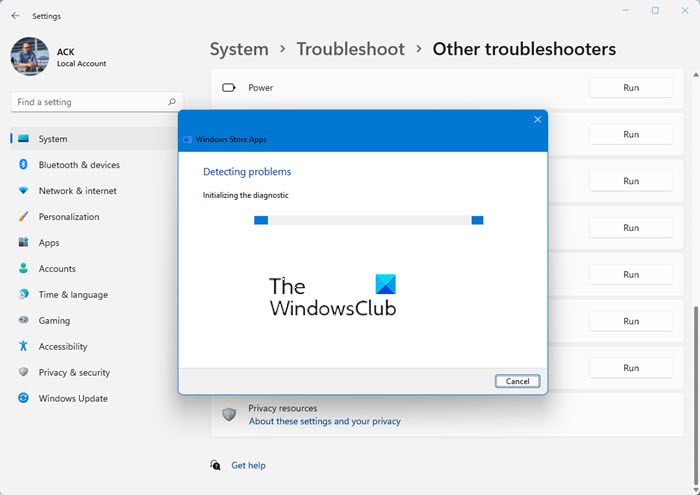700x495 pixels.
Task: Click Initializing the diagnostic text
Action: pos(246,196)
